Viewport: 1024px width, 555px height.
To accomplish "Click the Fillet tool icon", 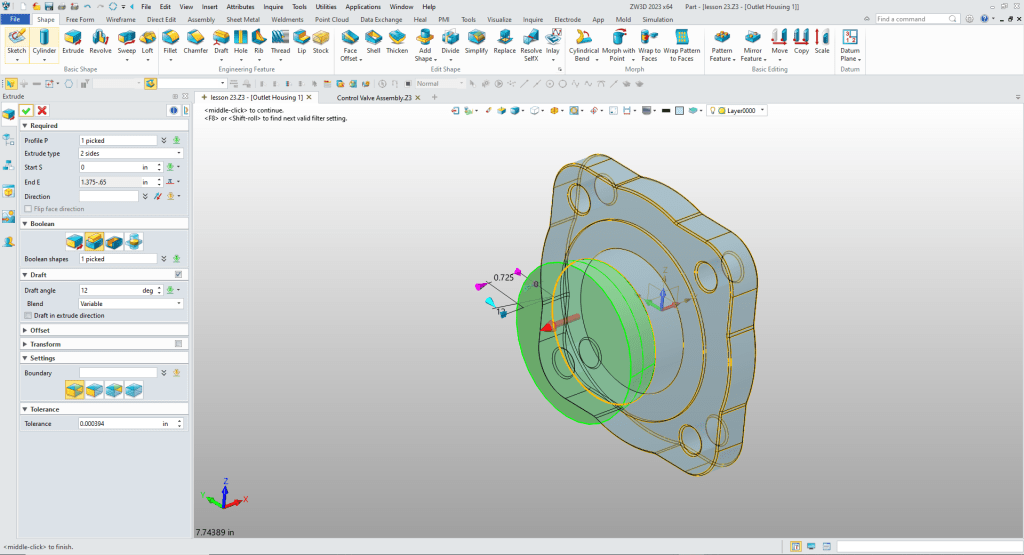I will 170,41.
